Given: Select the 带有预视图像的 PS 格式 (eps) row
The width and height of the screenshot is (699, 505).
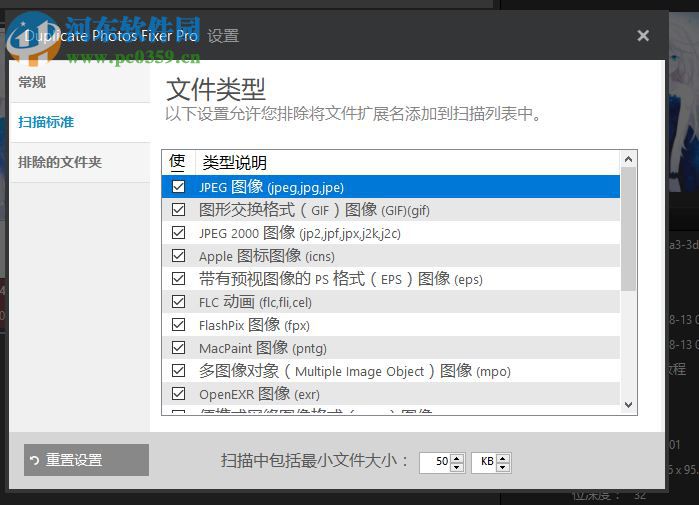Looking at the screenshot, I should pos(391,279).
